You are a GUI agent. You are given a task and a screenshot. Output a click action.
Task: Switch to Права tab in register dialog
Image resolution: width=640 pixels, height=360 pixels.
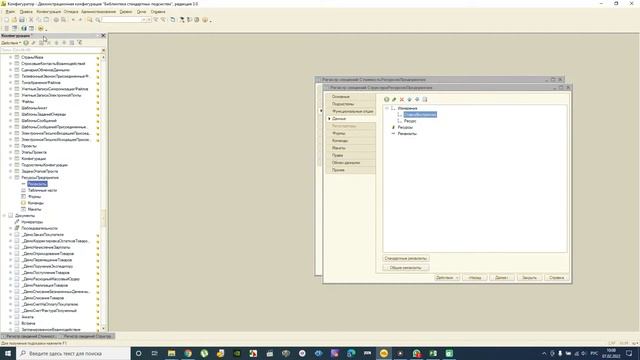(350, 156)
